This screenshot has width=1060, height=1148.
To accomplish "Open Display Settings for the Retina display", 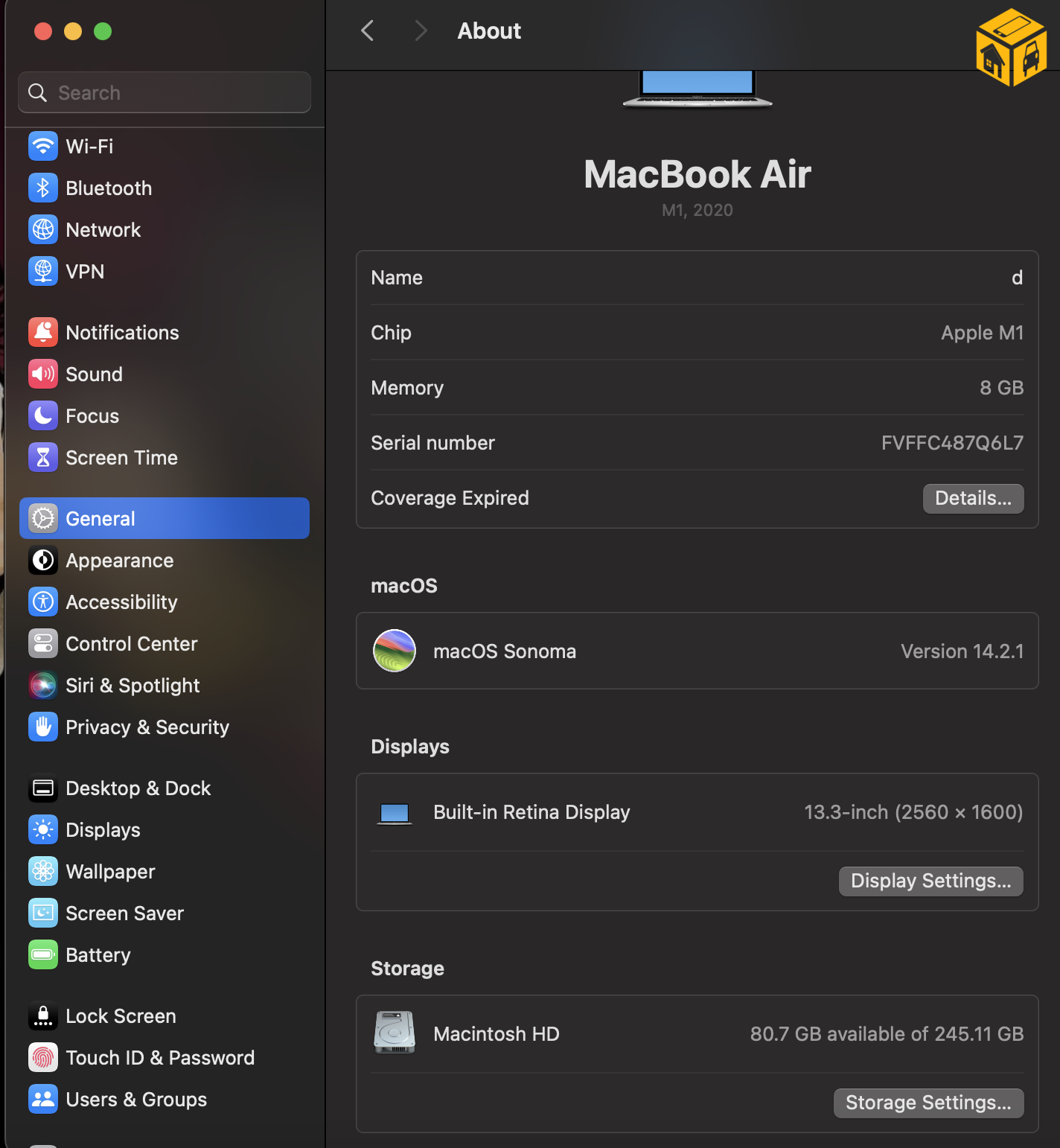I will pos(930,881).
